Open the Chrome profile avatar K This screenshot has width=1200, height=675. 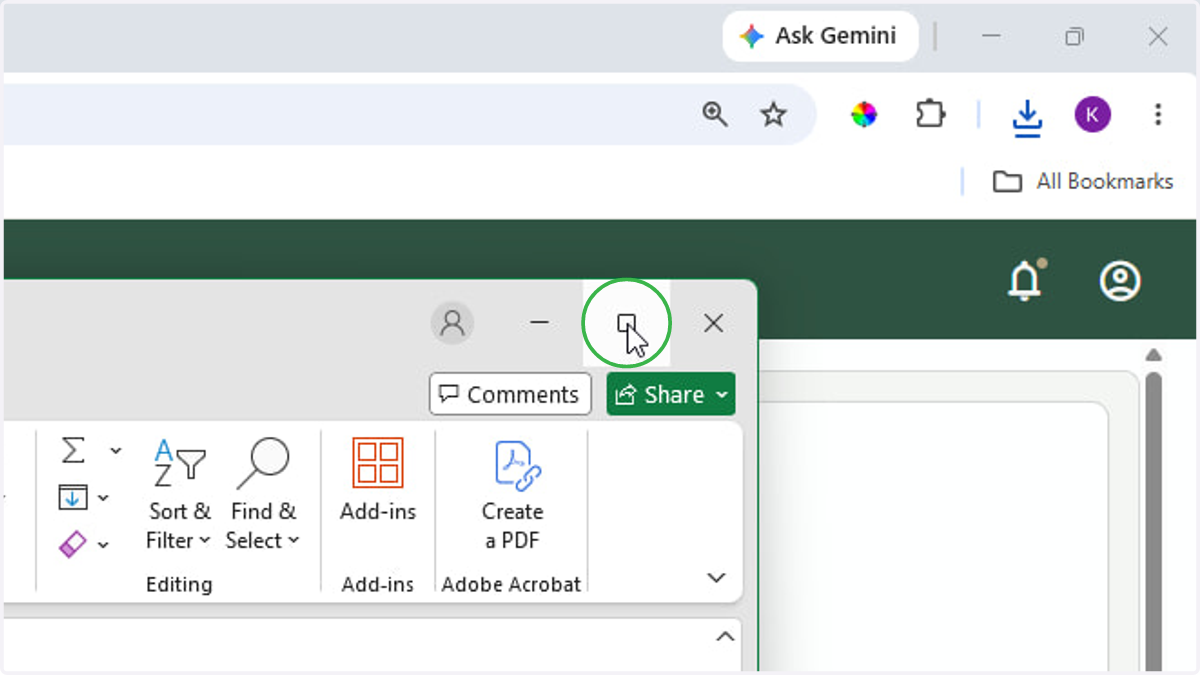pyautogui.click(x=1093, y=115)
